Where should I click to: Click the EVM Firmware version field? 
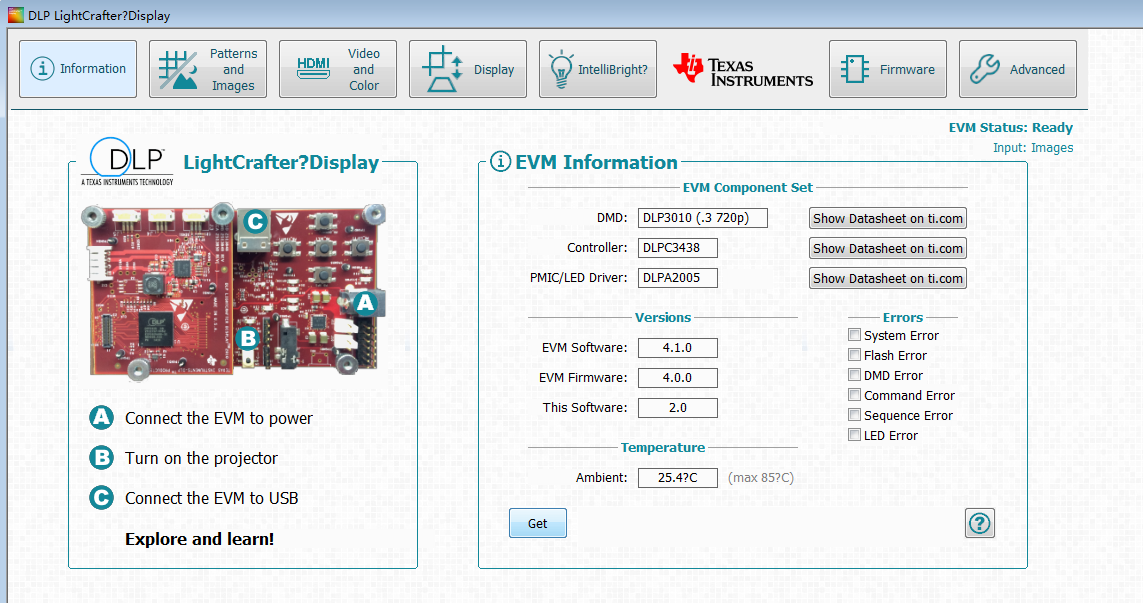pyautogui.click(x=678, y=378)
